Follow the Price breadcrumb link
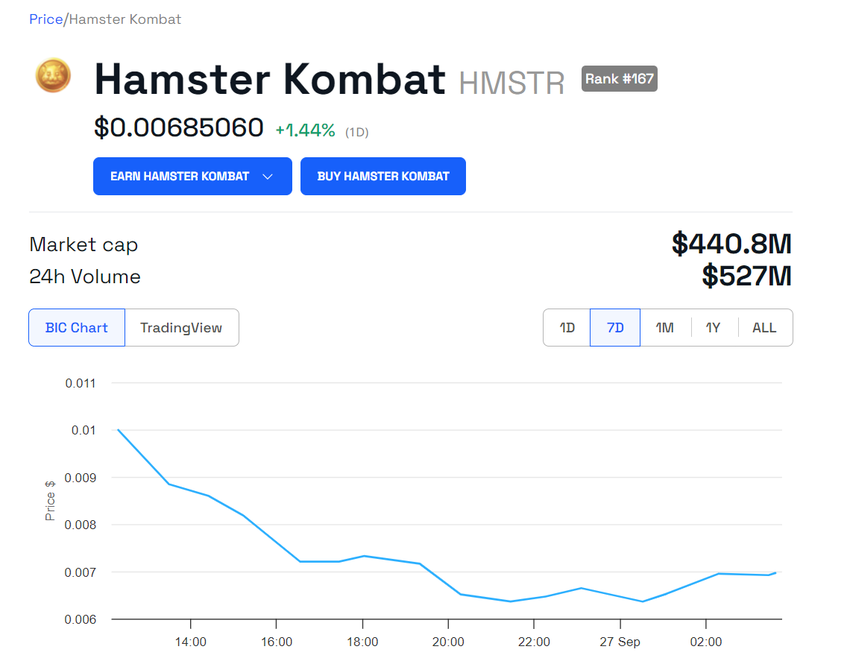The height and width of the screenshot is (664, 850). [x=46, y=19]
